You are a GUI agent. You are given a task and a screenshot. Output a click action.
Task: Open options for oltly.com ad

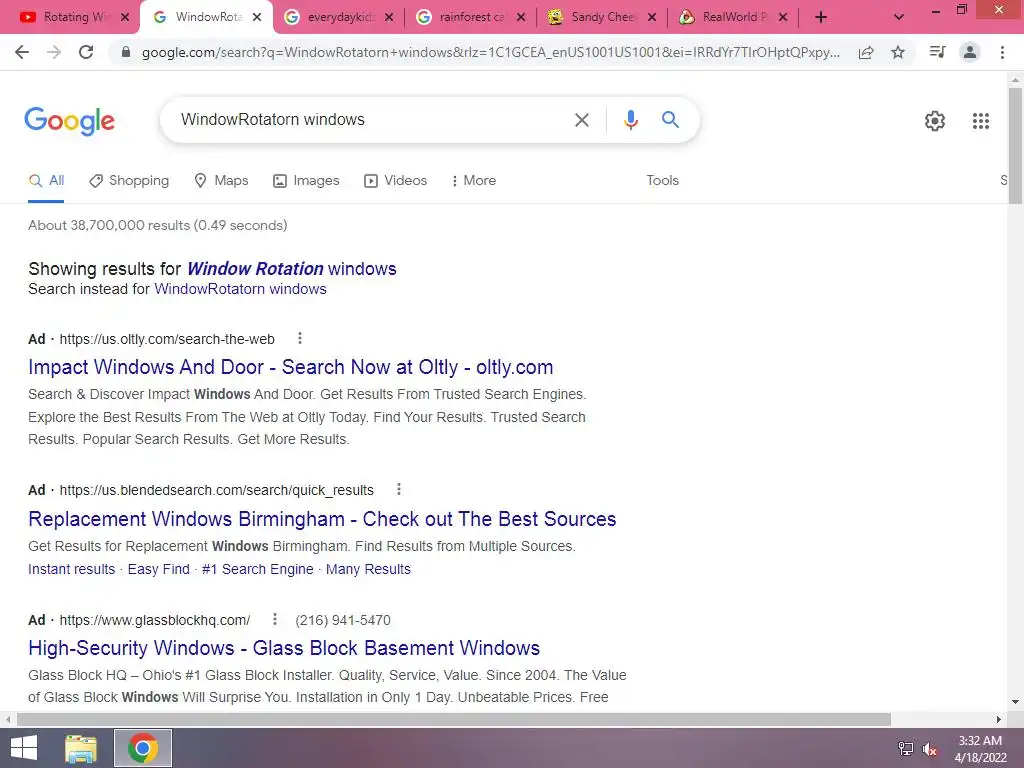pos(300,338)
